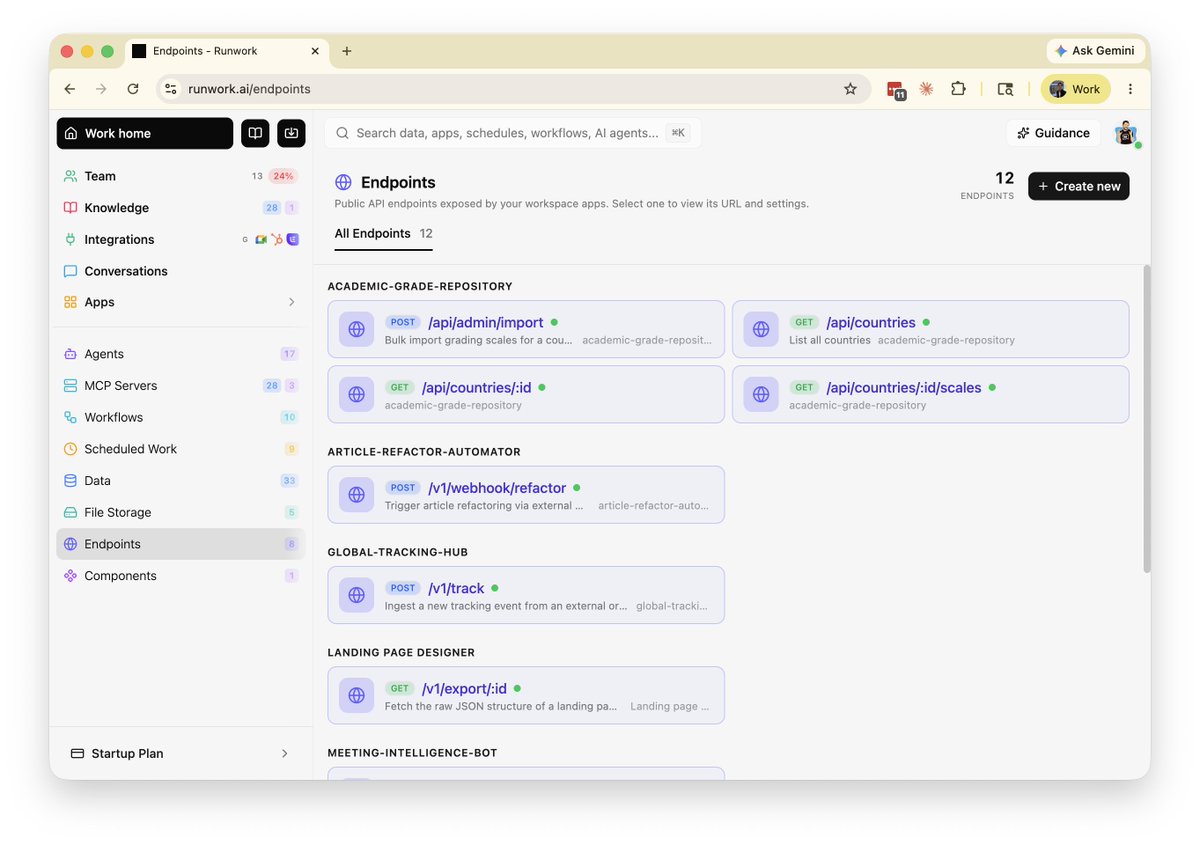This screenshot has height=845, width=1200.
Task: Open Workflows in the sidebar
Action: (x=181, y=417)
